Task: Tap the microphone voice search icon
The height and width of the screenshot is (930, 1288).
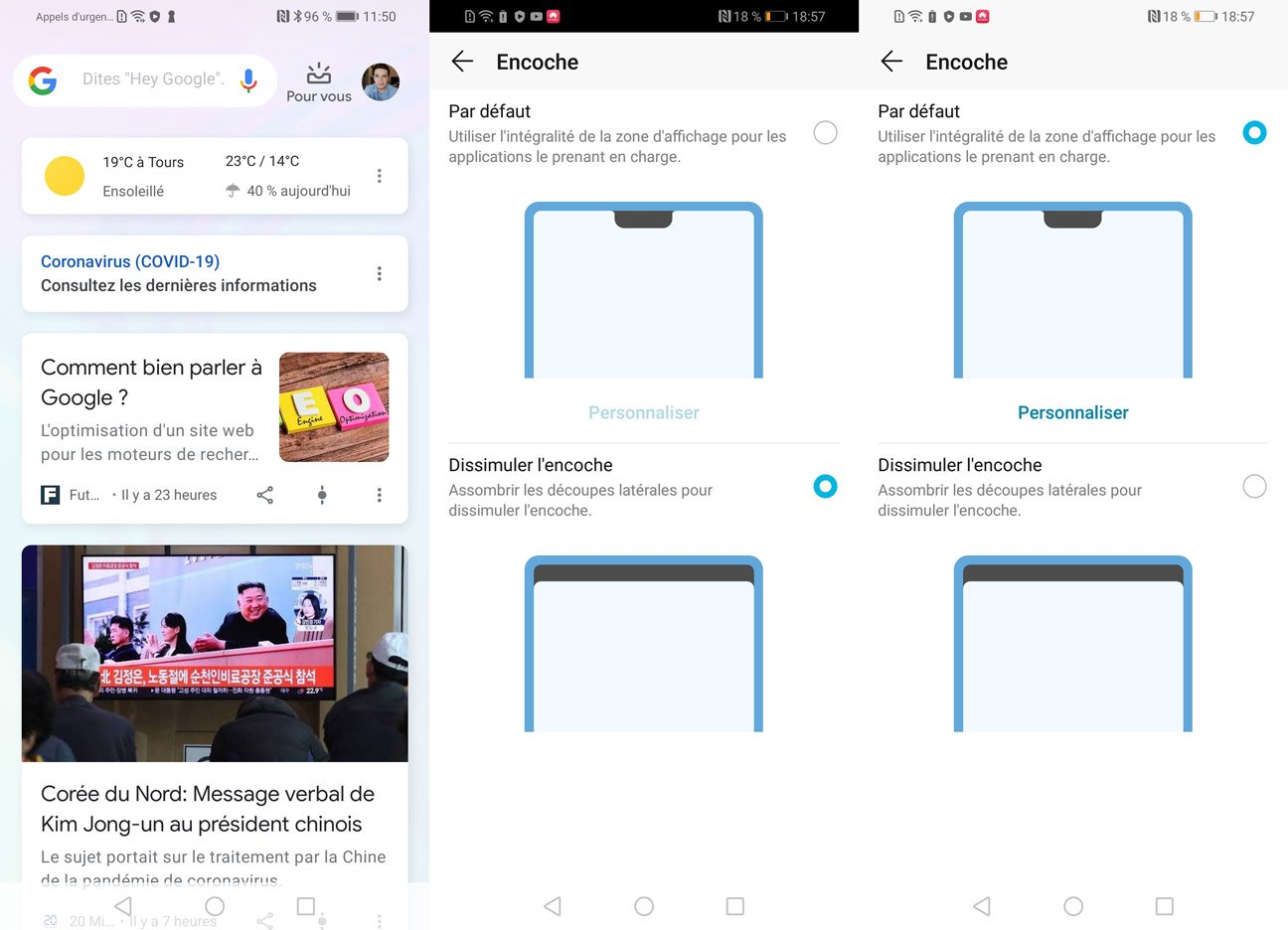Action: 248,80
